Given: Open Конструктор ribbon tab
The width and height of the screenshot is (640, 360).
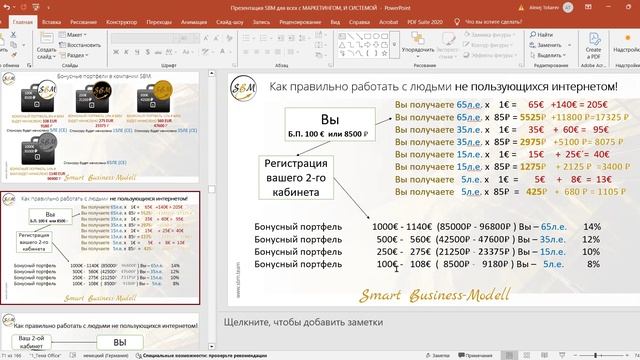Looking at the screenshot, I should pyautogui.click(x=121, y=22).
